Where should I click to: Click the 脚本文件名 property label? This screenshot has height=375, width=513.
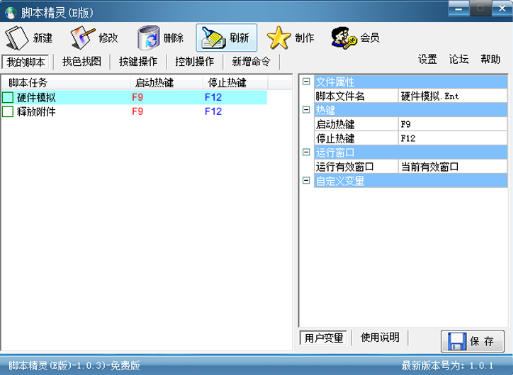(340, 96)
